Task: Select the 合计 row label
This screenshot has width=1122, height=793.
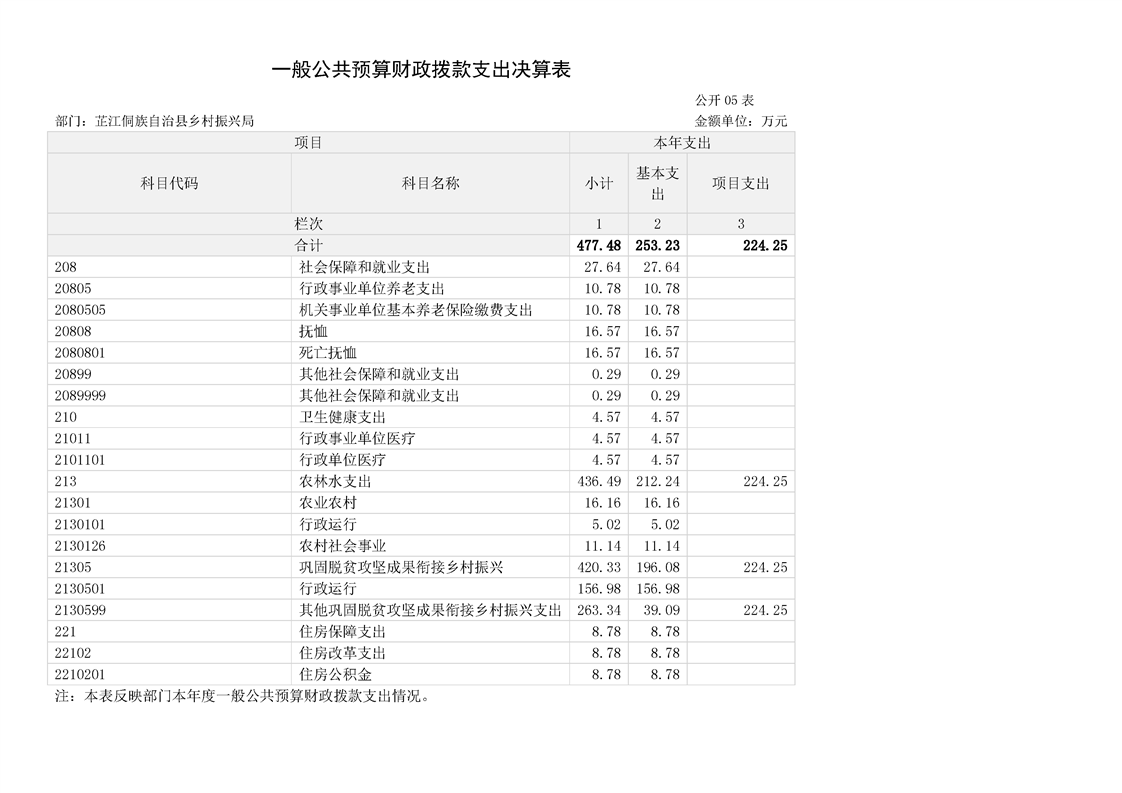Action: (308, 245)
